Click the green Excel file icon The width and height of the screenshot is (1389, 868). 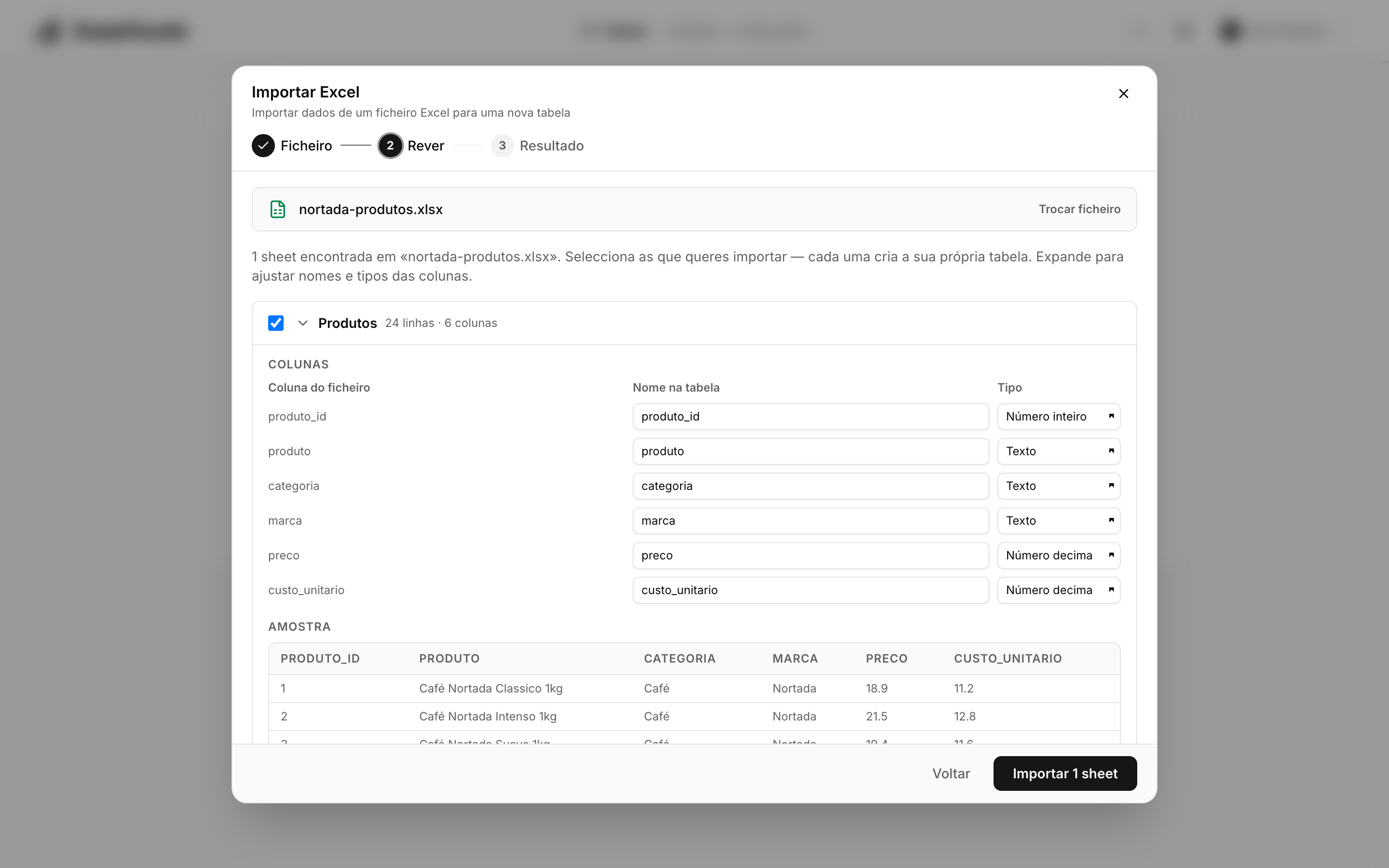click(278, 210)
